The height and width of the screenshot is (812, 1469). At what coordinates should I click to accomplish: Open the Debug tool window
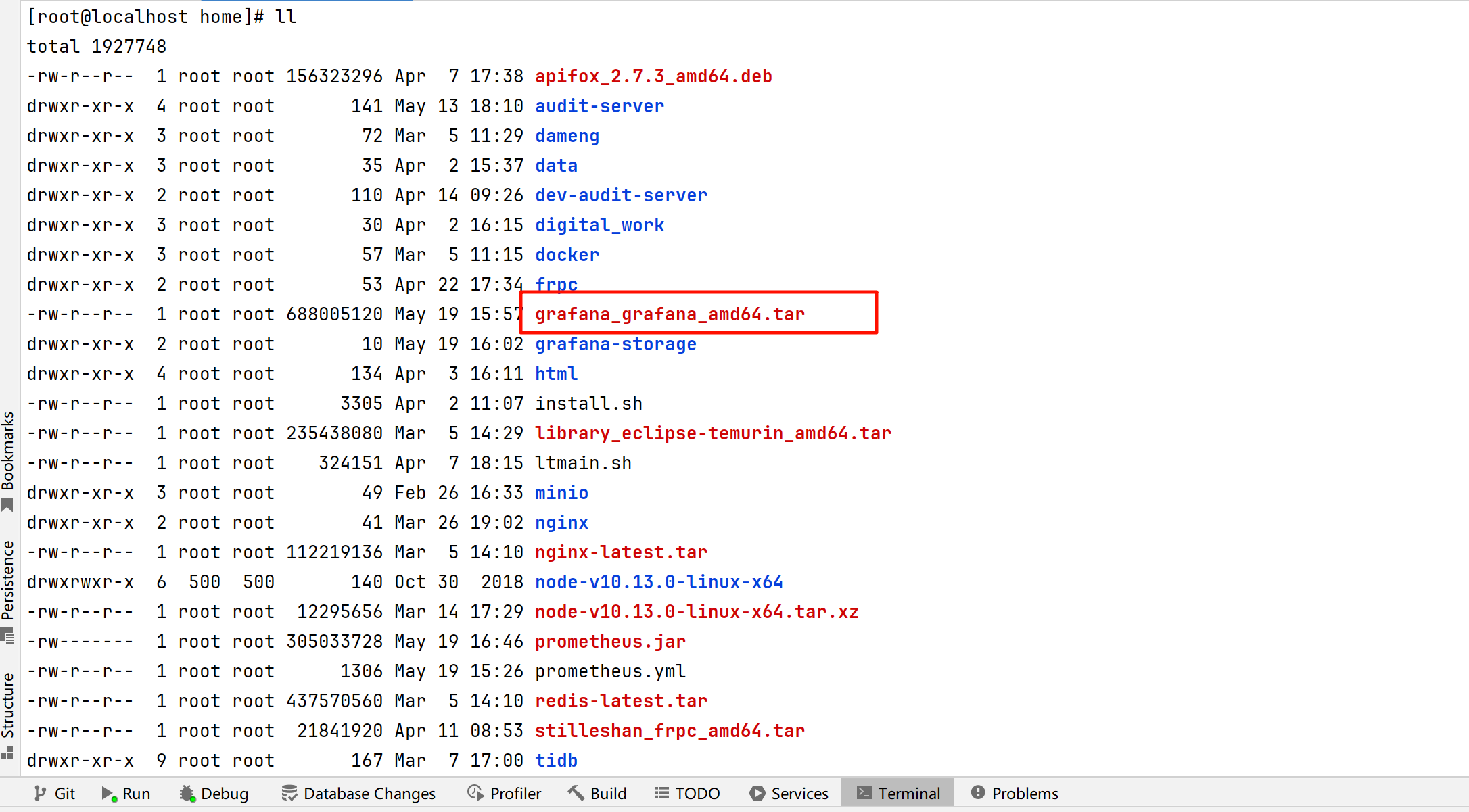(214, 793)
